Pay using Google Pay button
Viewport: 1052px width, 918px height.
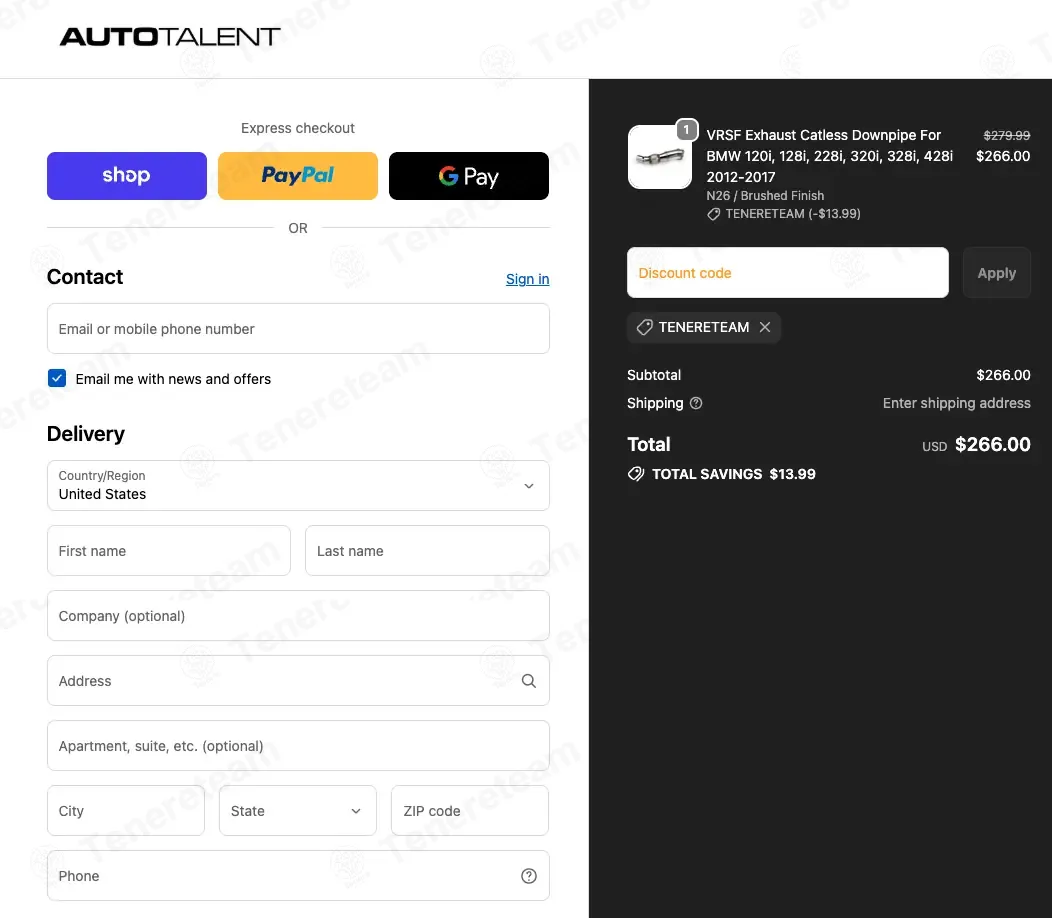click(469, 176)
